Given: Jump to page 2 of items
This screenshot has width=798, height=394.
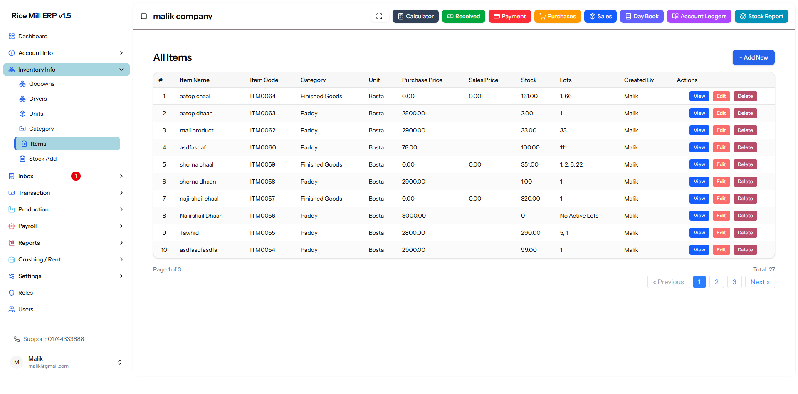Looking at the screenshot, I should (716, 282).
